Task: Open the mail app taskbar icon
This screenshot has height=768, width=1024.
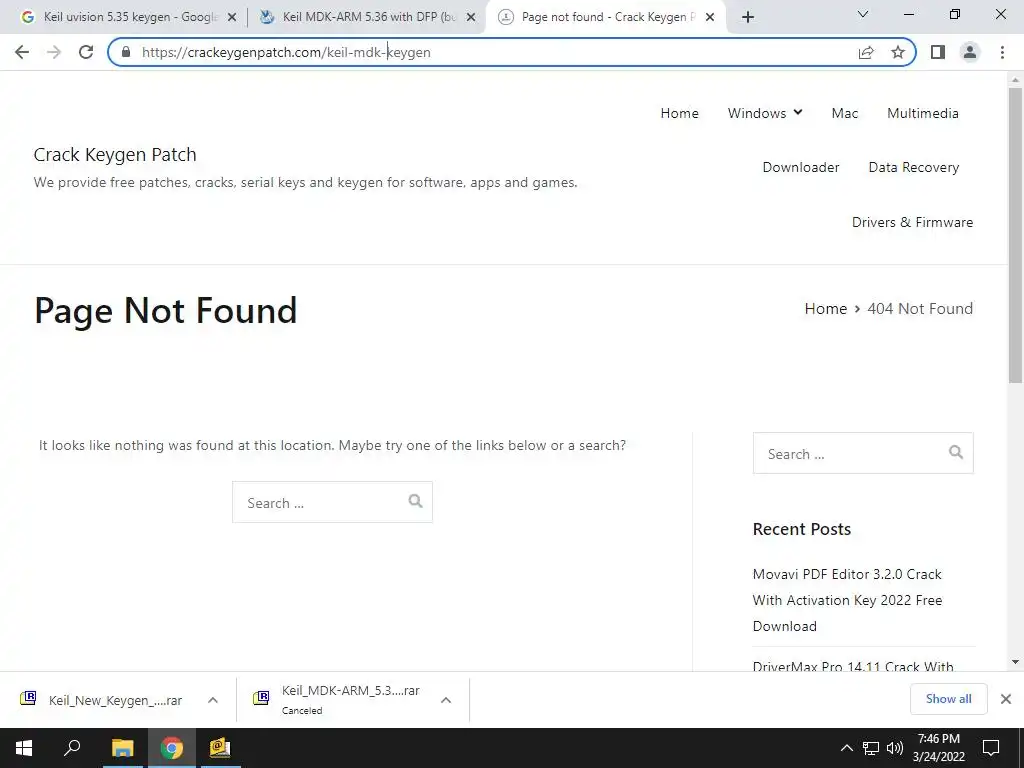Action: tap(220, 748)
